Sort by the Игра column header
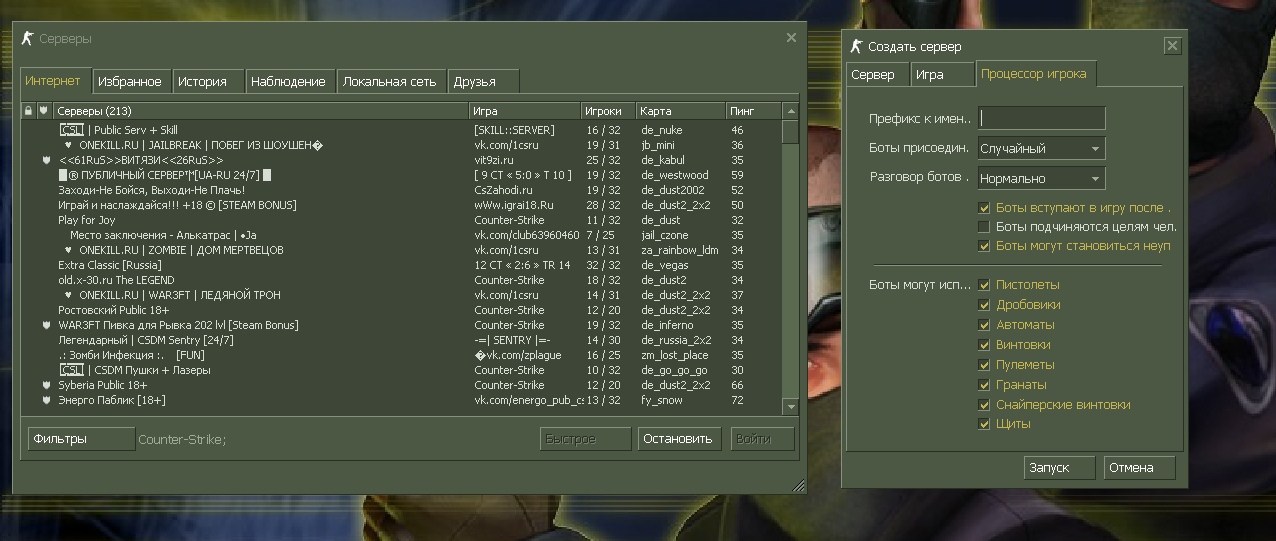The height and width of the screenshot is (541, 1276). point(525,111)
